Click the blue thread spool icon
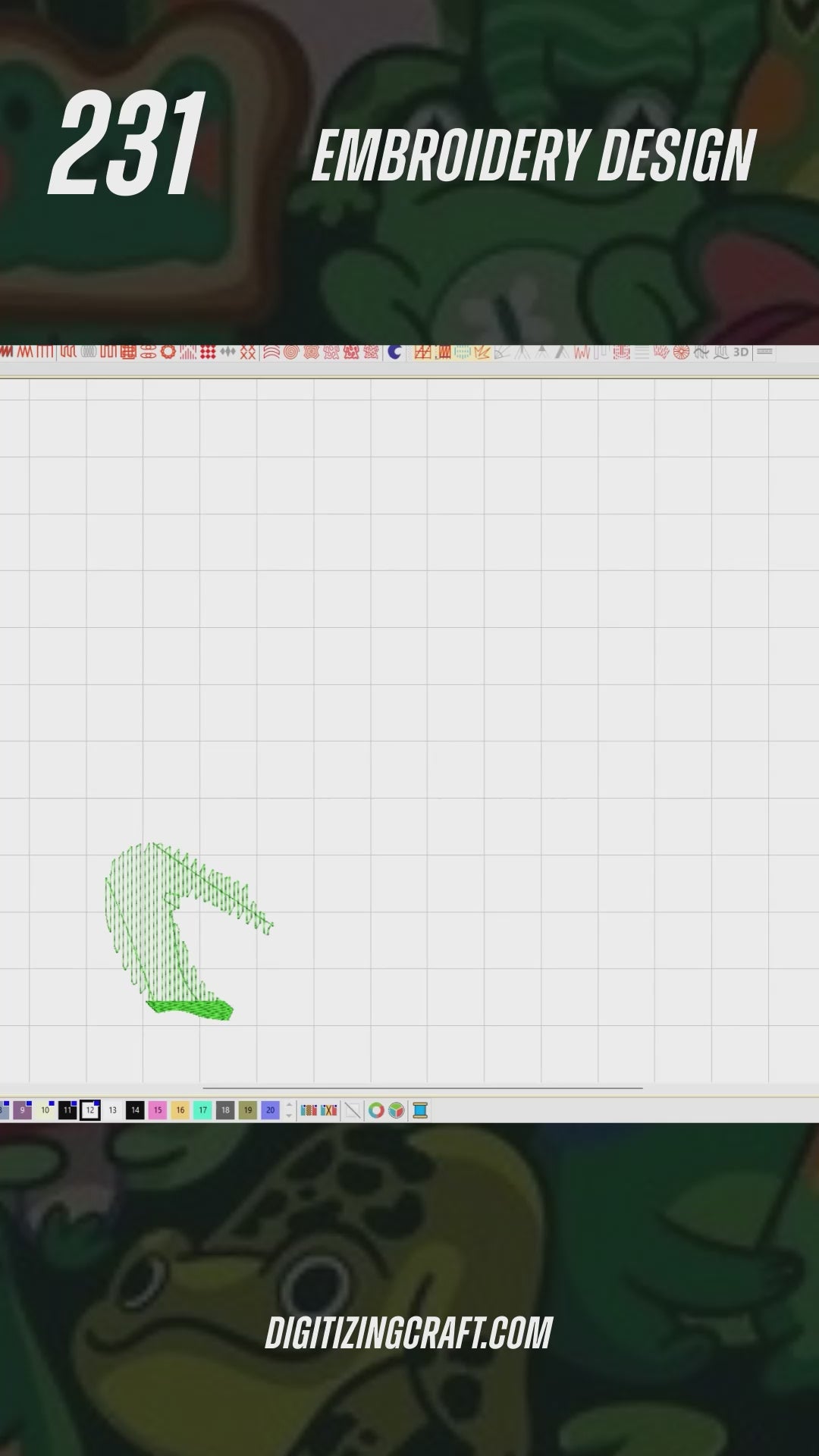Image resolution: width=819 pixels, height=1456 pixels. point(420,1110)
